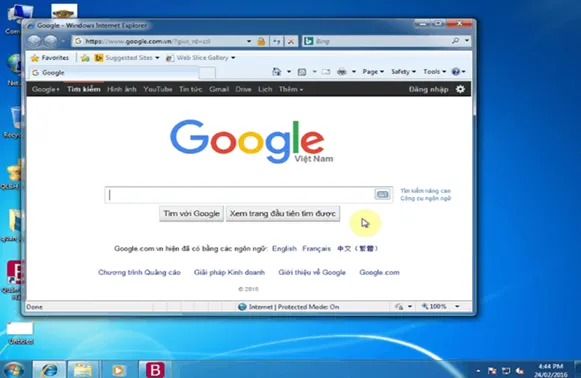Open Chương trình Quảng cáo link
Screen dimensions: 581x378
[139, 272]
